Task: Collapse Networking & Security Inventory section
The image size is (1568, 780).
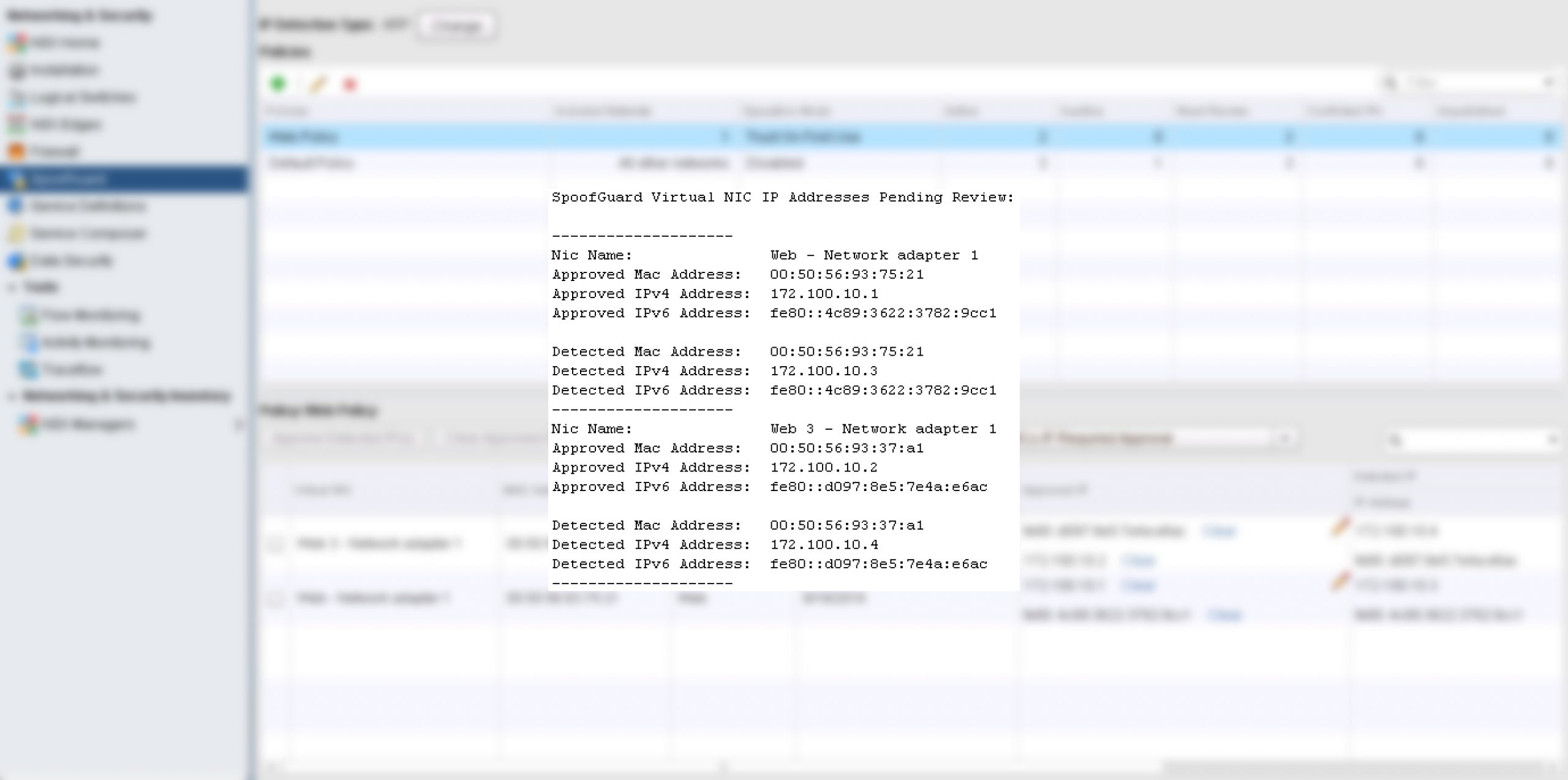Action: tap(12, 396)
